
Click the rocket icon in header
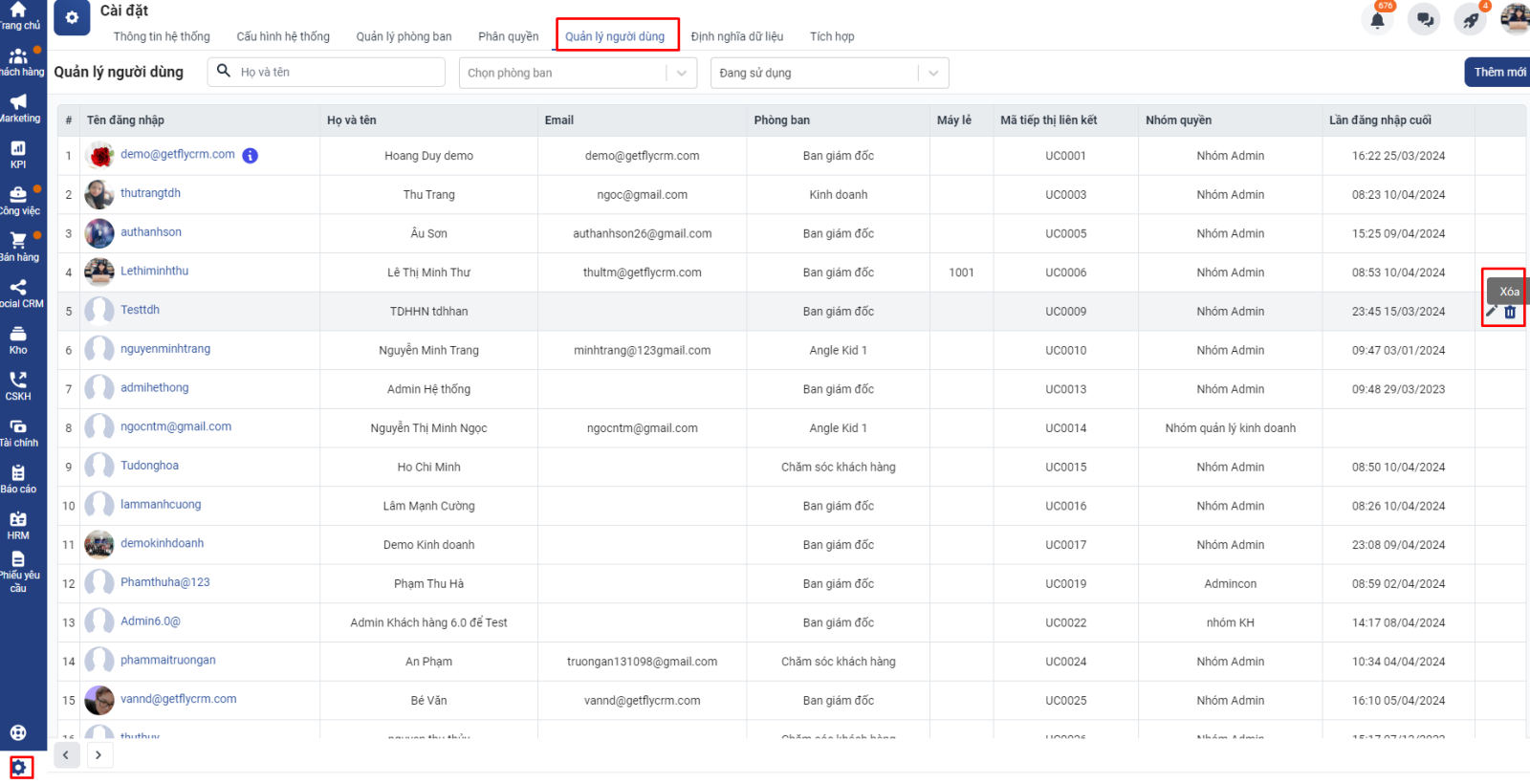click(1471, 20)
